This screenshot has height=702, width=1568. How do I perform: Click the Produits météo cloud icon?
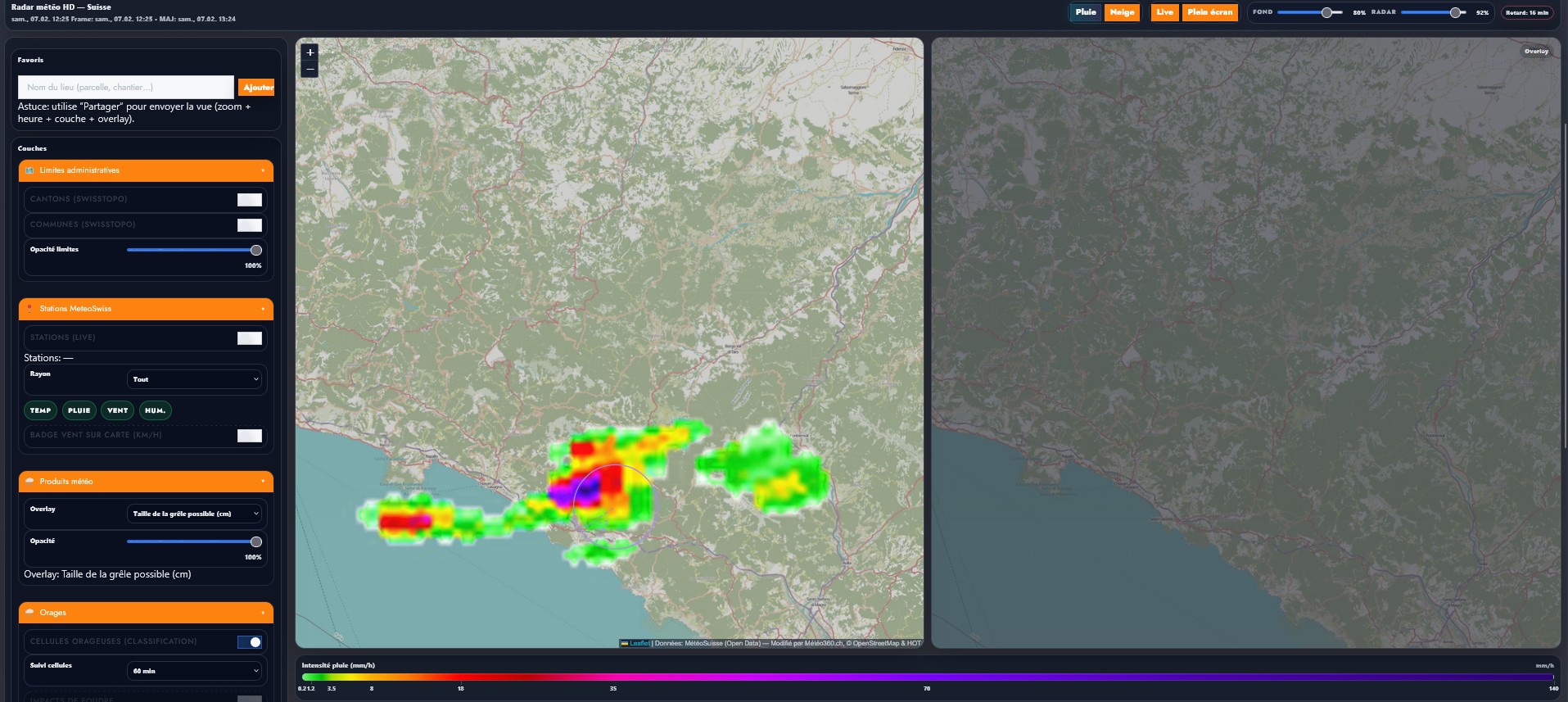click(30, 482)
